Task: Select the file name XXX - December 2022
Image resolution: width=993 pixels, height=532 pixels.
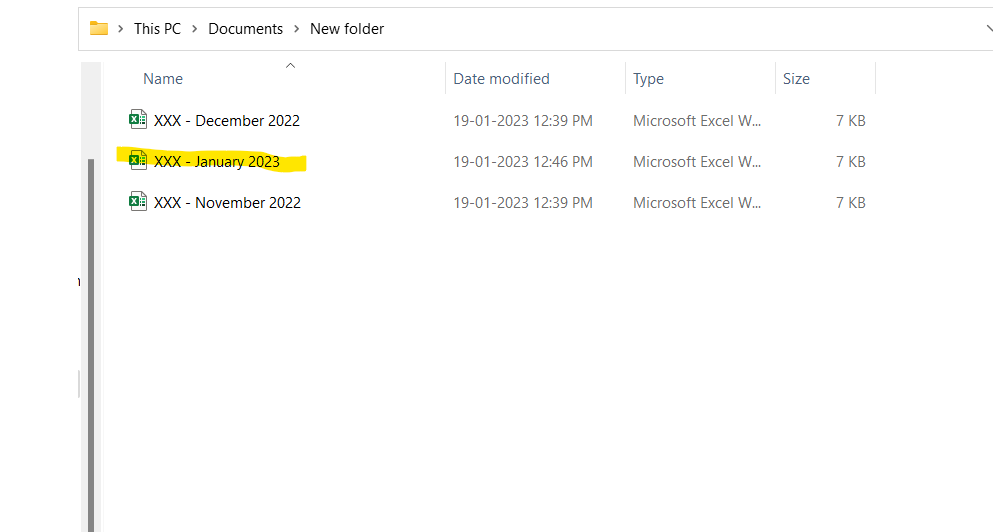Action: click(227, 121)
